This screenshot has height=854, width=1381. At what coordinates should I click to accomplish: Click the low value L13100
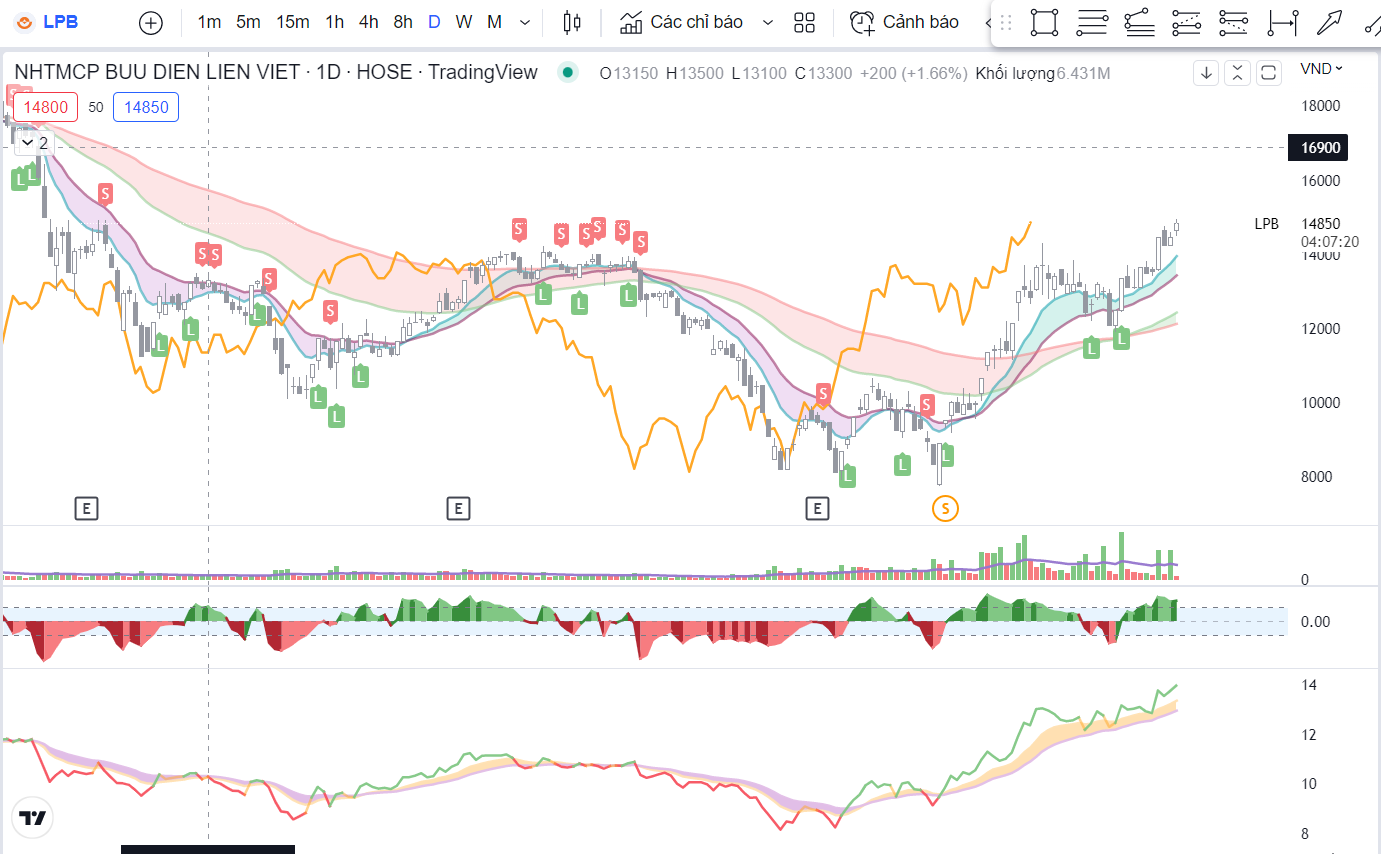(x=759, y=73)
